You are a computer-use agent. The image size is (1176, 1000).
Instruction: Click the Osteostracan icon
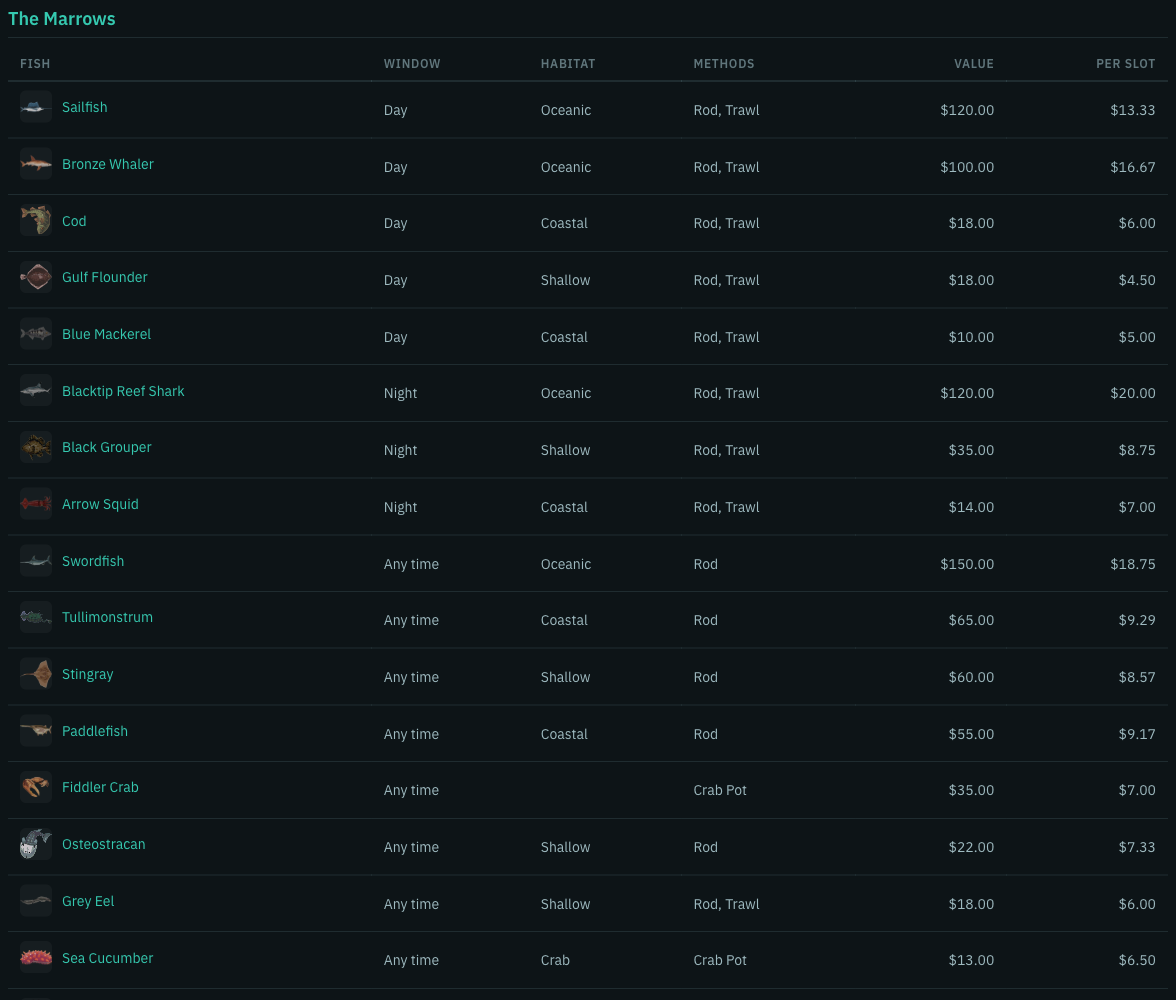tap(35, 844)
